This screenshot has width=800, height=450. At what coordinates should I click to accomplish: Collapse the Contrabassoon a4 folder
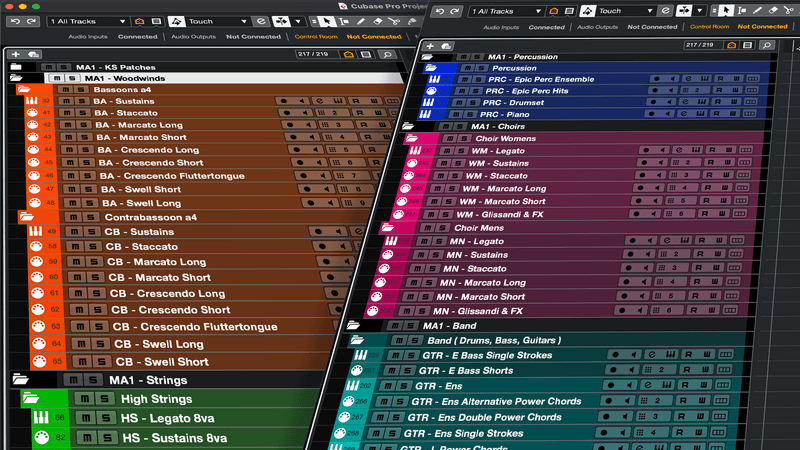pos(27,217)
